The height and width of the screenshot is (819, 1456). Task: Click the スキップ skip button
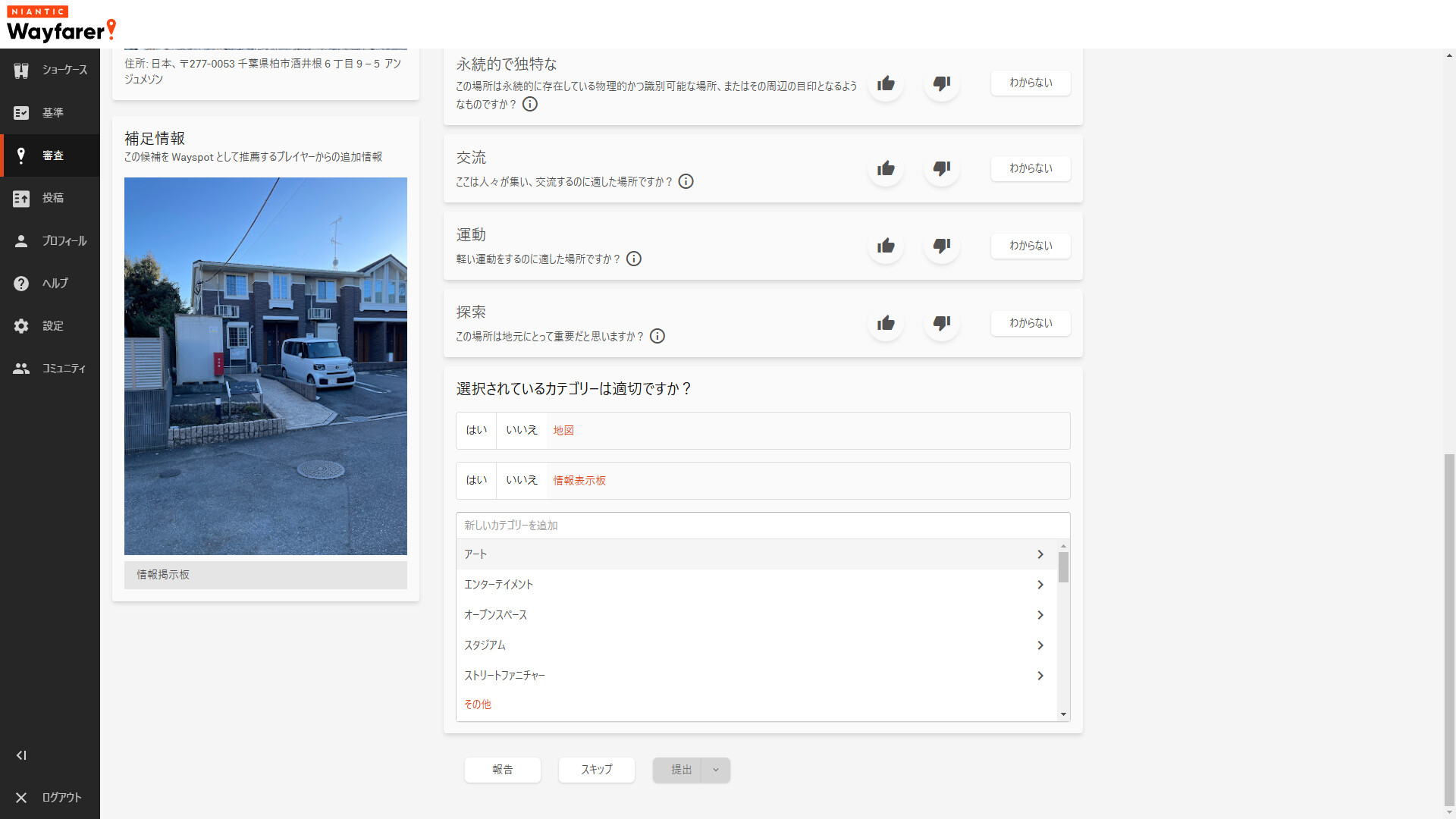tap(597, 770)
